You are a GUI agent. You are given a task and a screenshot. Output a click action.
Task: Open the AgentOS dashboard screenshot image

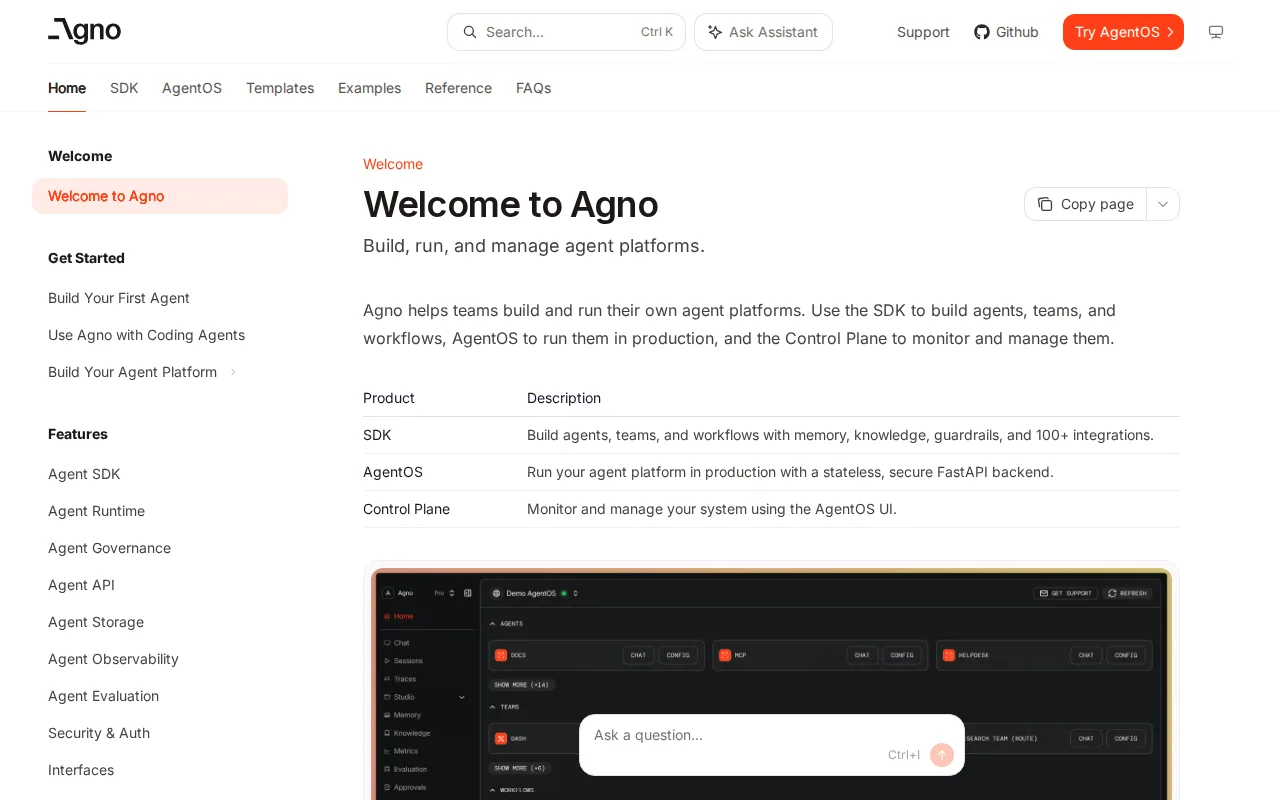(x=771, y=683)
